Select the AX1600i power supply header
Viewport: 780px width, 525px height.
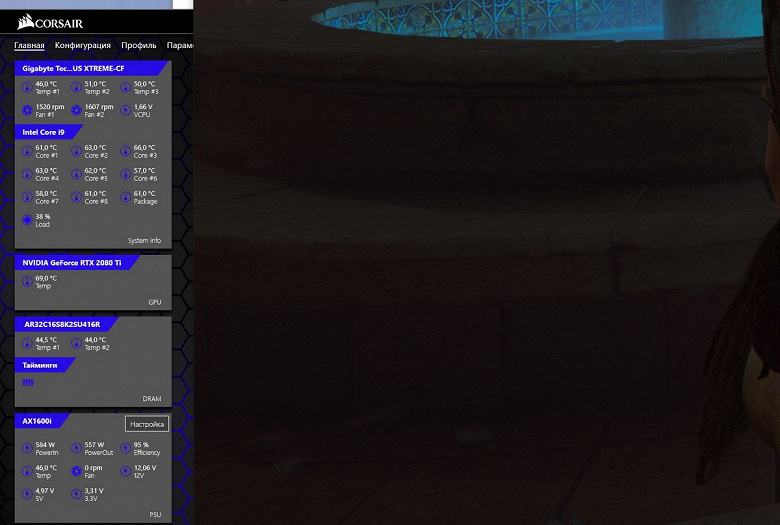coord(42,421)
